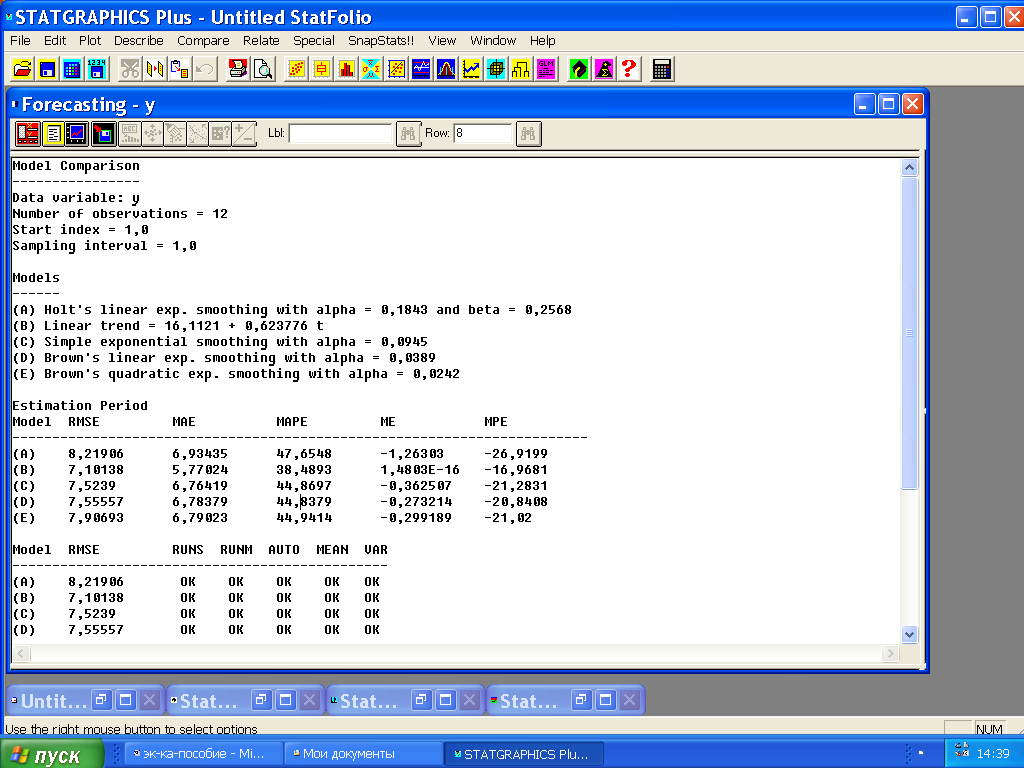
Task: Open the Scatterplot icon
Action: pyautogui.click(x=296, y=69)
